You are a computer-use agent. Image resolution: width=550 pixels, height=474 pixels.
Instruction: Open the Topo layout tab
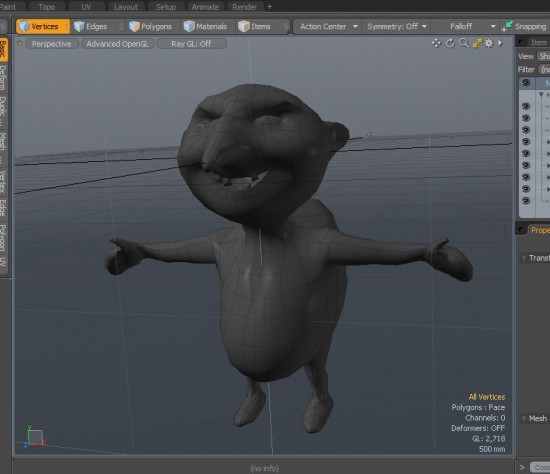coord(47,7)
